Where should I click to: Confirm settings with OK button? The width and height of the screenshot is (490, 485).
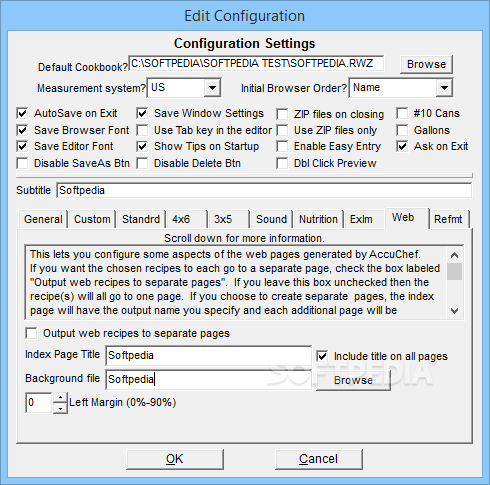pyautogui.click(x=175, y=459)
